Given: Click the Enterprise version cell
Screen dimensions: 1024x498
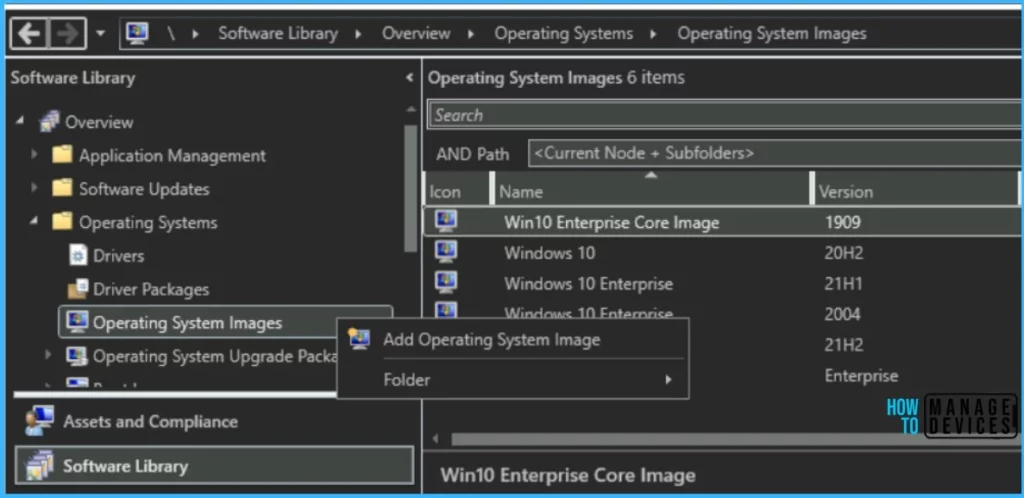Looking at the screenshot, I should tap(861, 376).
